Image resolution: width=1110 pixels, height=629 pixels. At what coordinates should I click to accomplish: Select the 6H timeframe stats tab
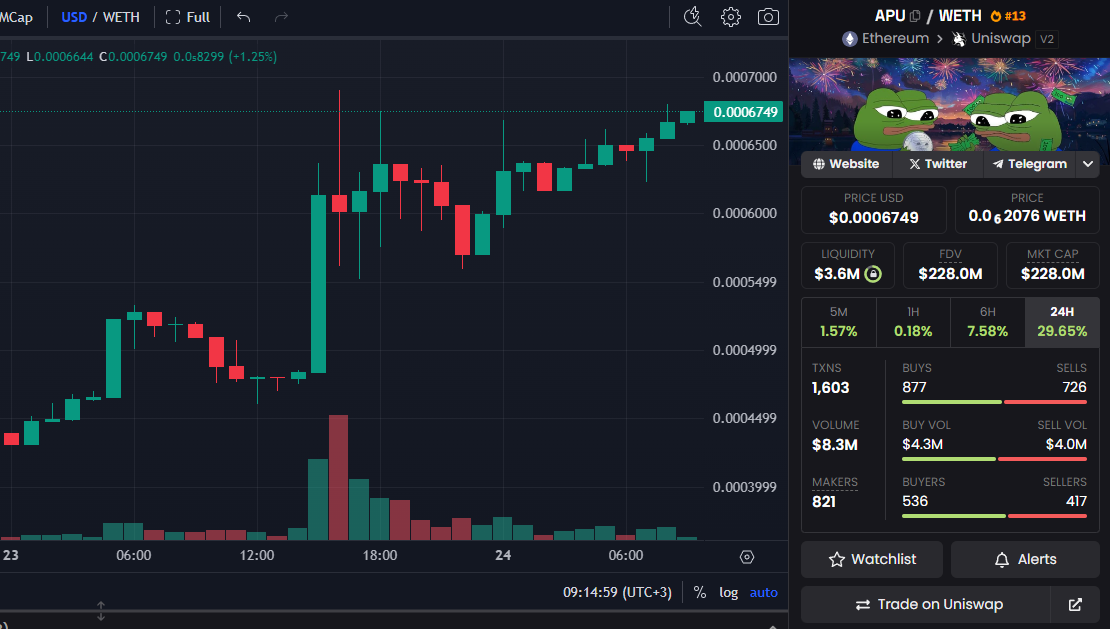pos(988,322)
